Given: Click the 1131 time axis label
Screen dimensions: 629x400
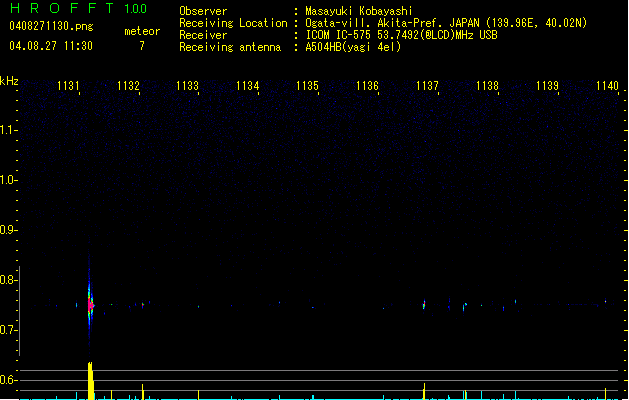Looking at the screenshot, I should point(68,86).
